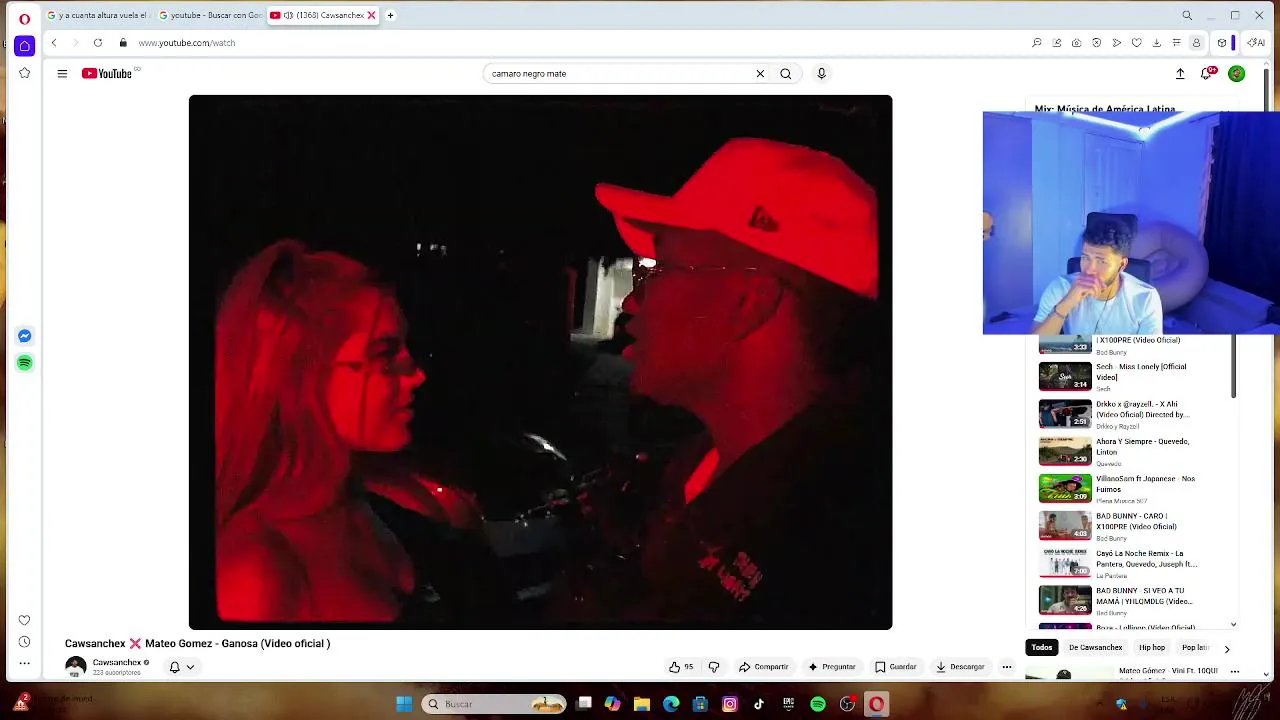Open YouTube notifications bell
This screenshot has width=1280, height=720.
(1208, 73)
